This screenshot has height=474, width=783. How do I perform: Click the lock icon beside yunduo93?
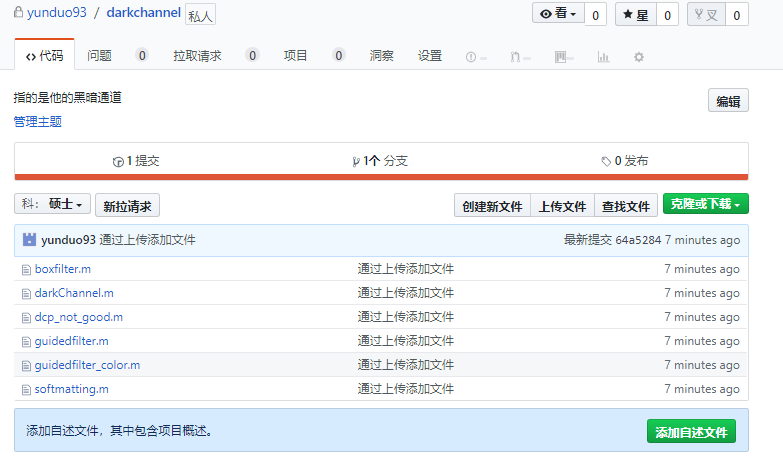coord(18,12)
